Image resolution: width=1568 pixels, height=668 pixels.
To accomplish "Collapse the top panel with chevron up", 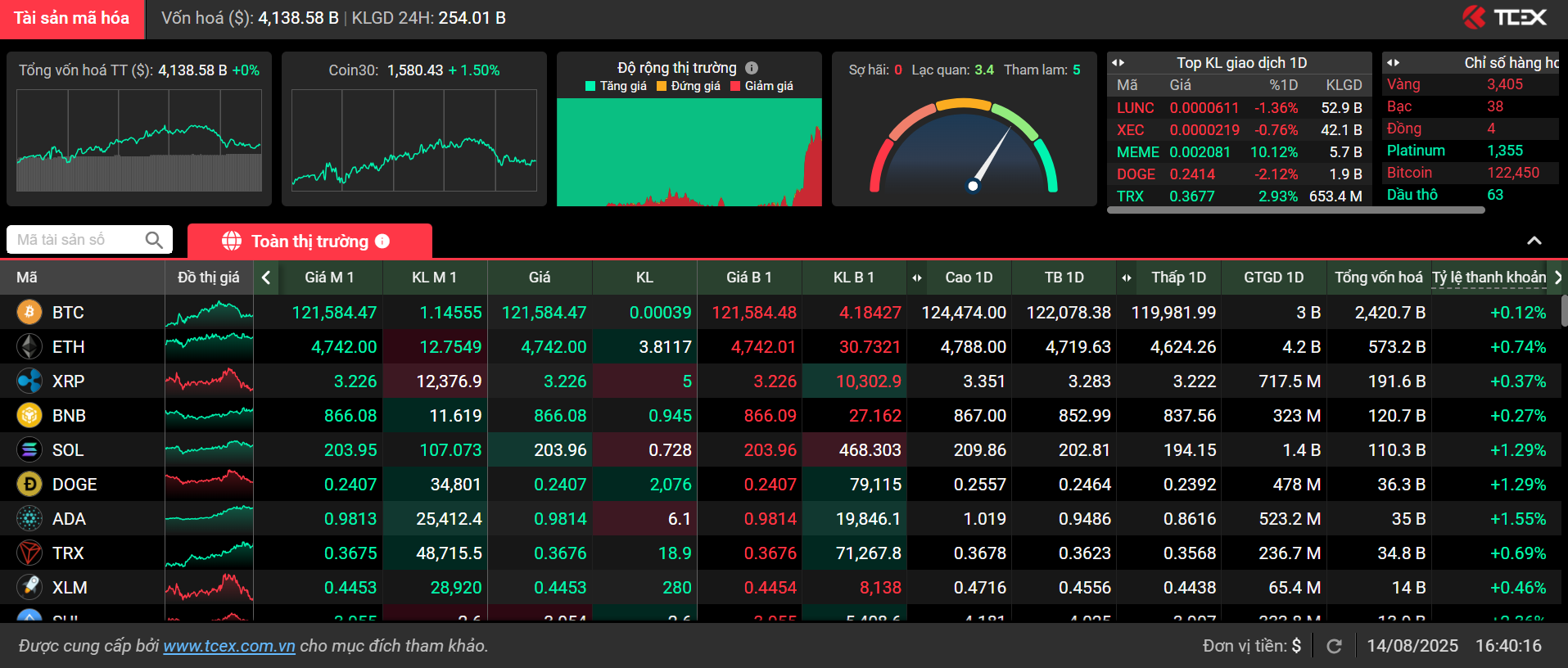I will (x=1534, y=241).
